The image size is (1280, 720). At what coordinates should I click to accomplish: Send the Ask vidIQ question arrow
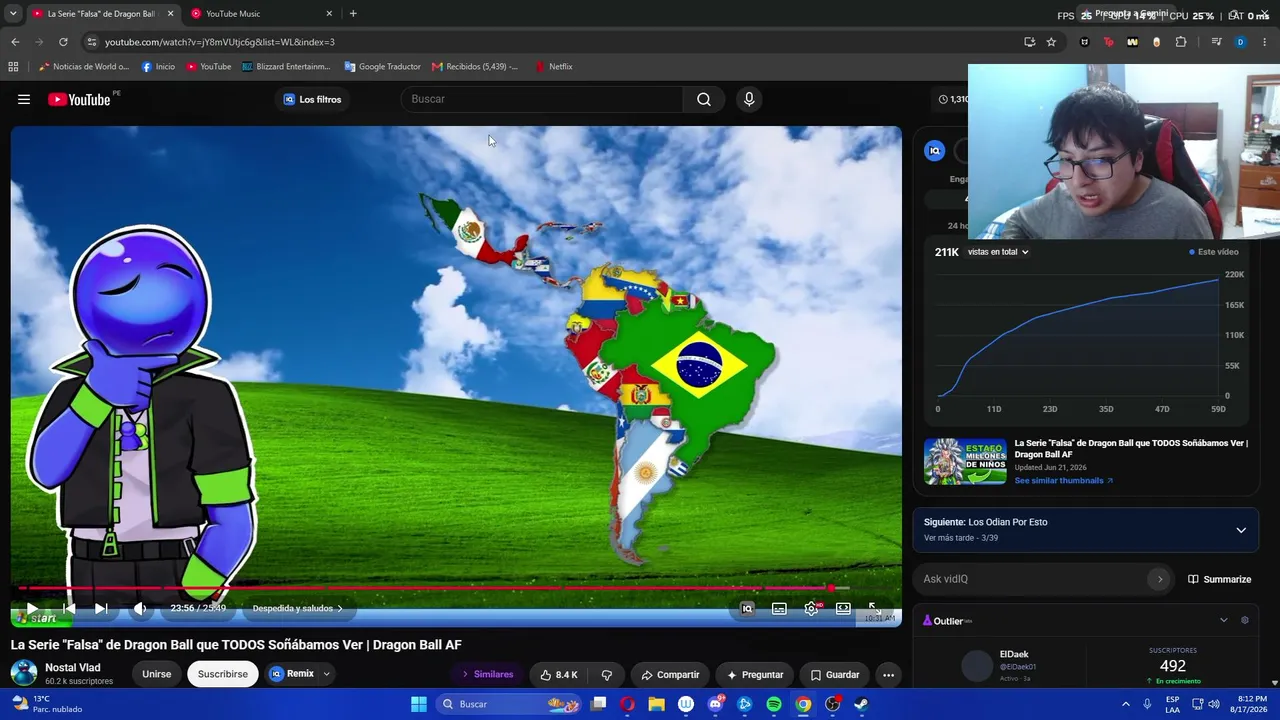[x=1160, y=579]
